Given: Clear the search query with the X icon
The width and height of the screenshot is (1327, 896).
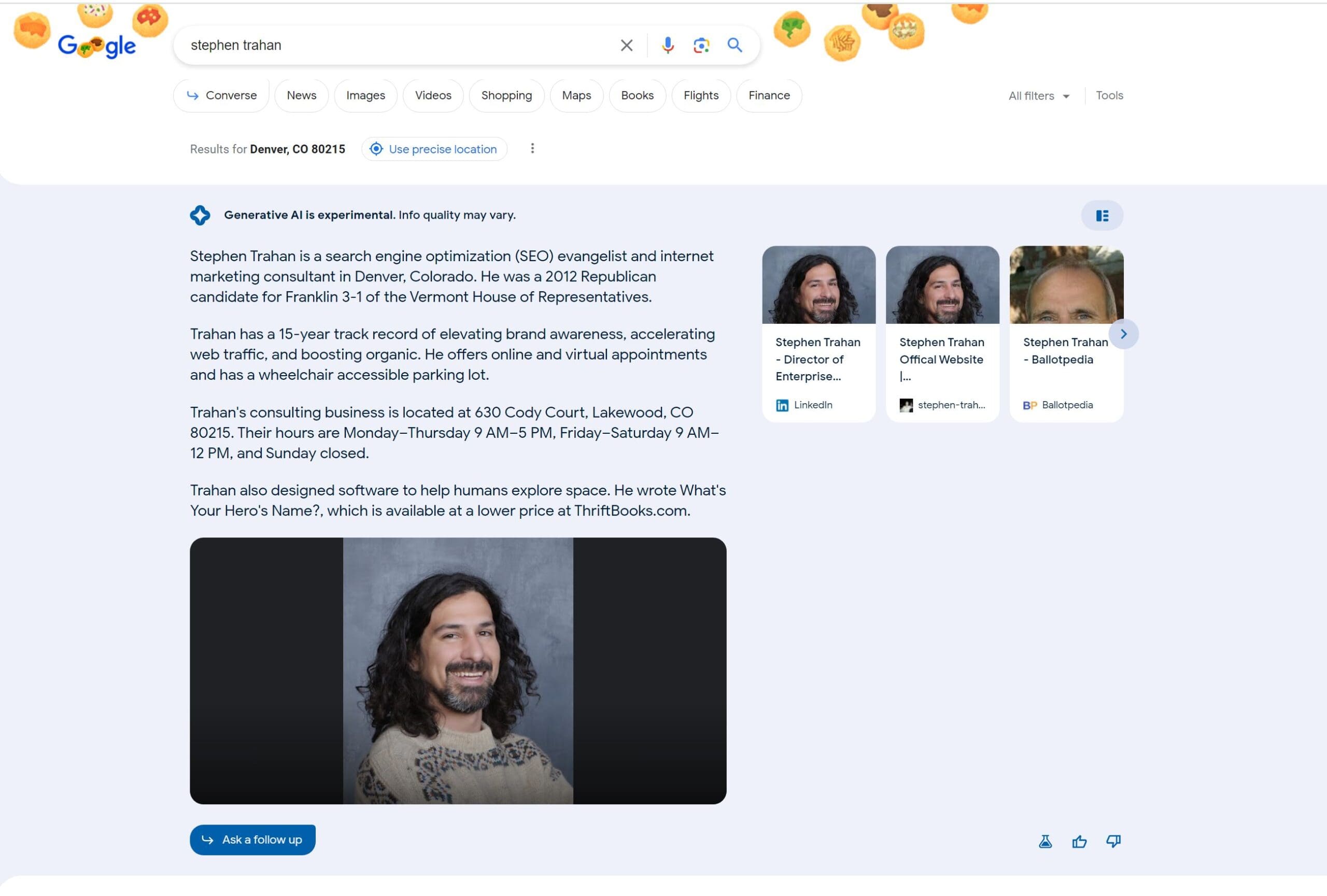Looking at the screenshot, I should [626, 45].
